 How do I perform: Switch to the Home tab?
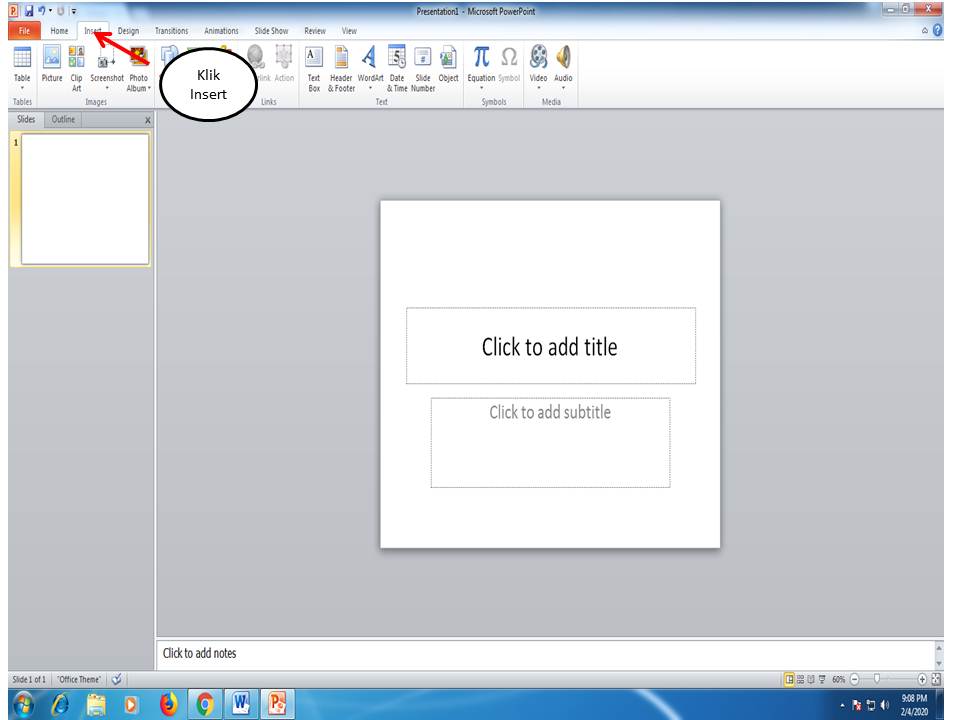click(x=59, y=31)
